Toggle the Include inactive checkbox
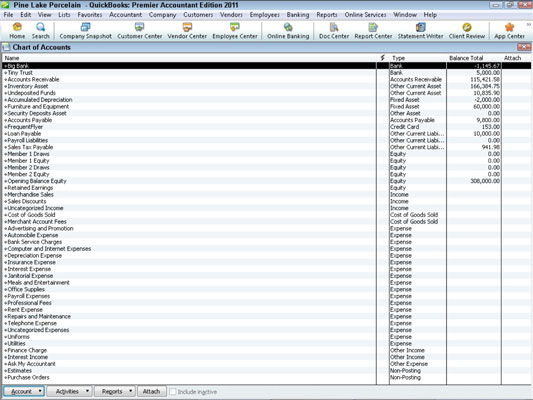 coord(173,392)
